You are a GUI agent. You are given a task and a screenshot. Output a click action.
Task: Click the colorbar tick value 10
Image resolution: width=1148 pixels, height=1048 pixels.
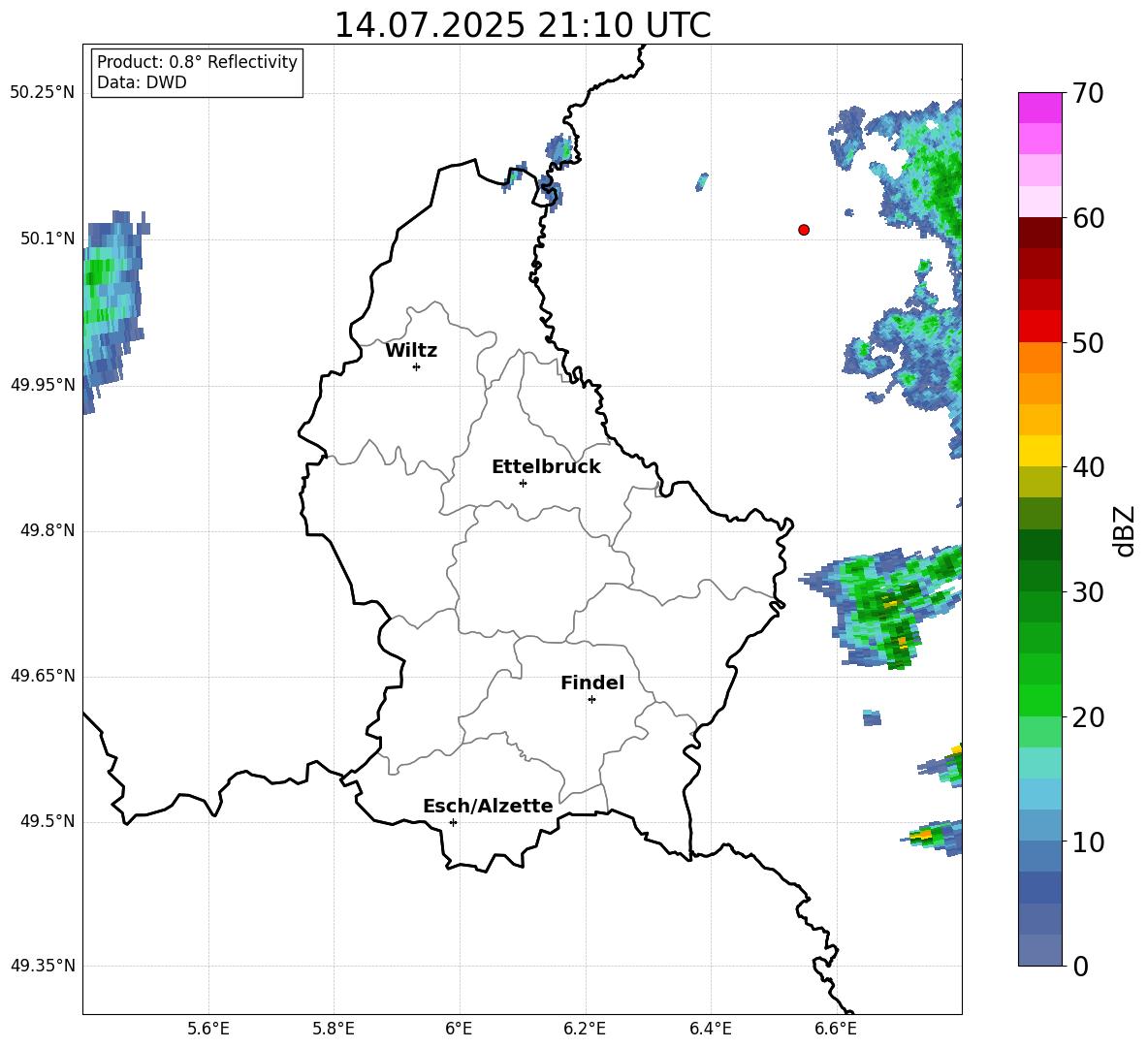[1088, 842]
